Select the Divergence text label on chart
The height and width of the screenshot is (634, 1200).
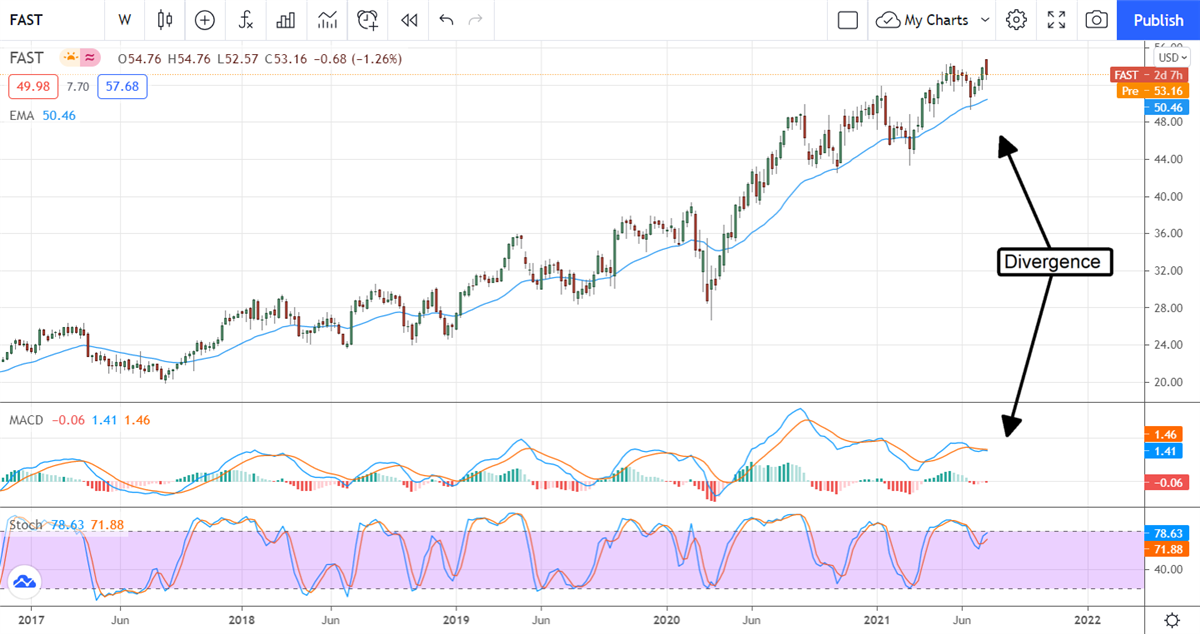click(x=1055, y=262)
